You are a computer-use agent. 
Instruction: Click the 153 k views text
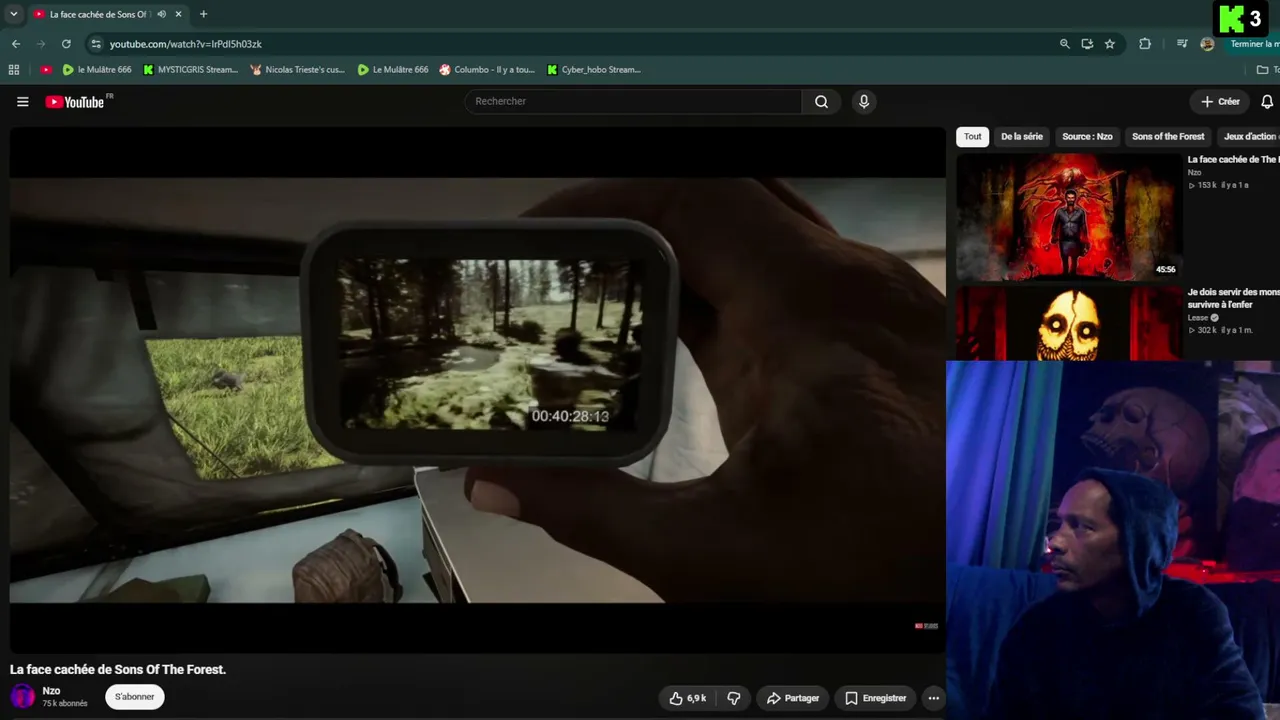click(x=1207, y=185)
